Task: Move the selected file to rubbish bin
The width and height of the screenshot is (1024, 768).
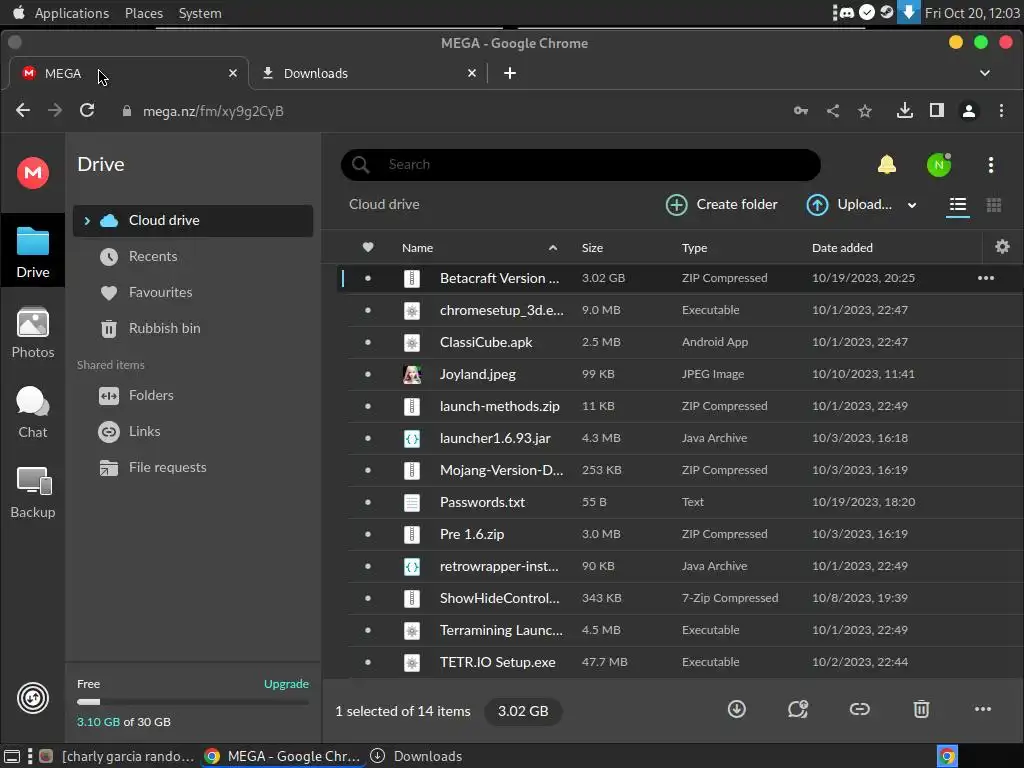Action: pos(921,709)
